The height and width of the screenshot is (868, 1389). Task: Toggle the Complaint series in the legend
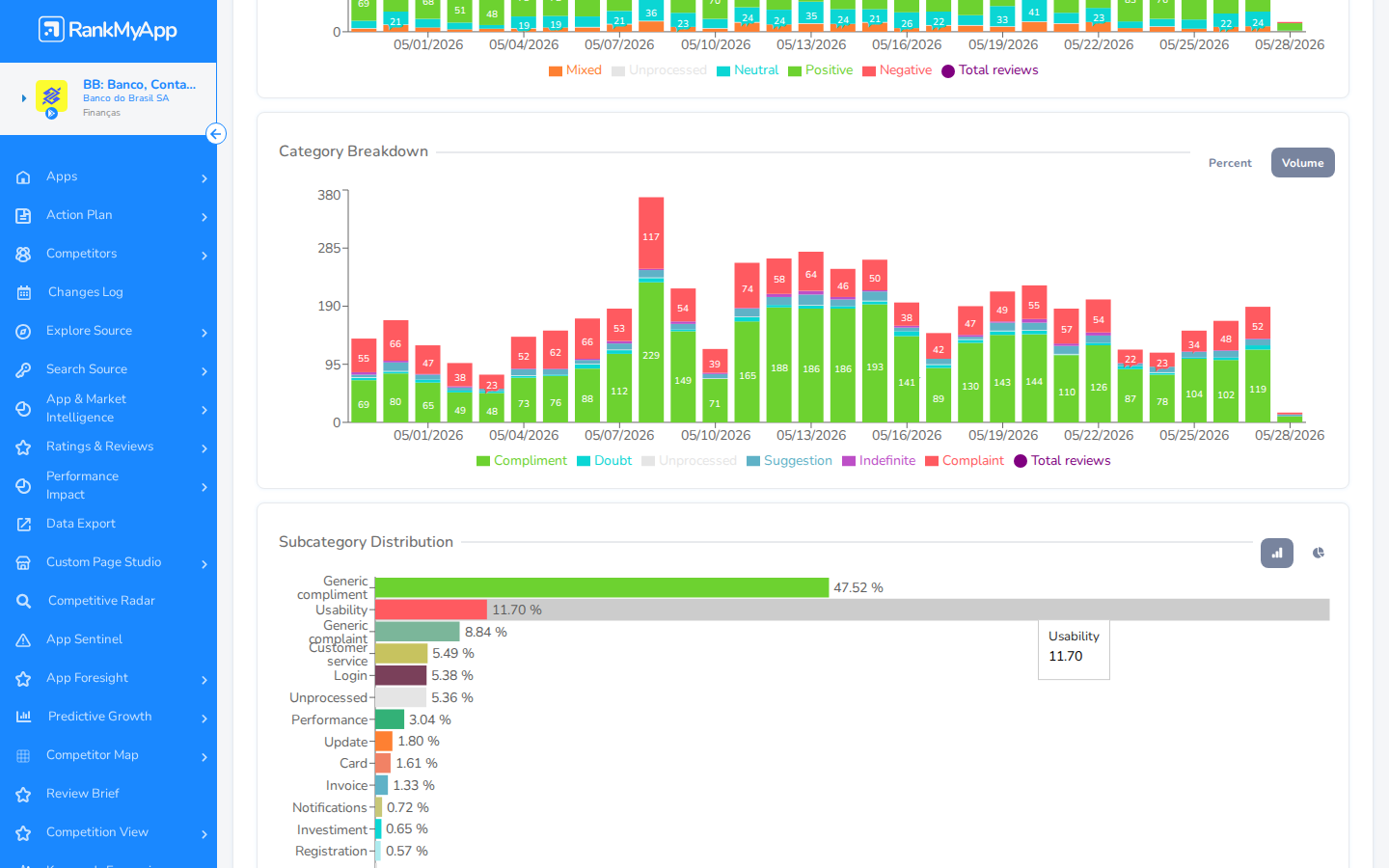click(x=965, y=461)
